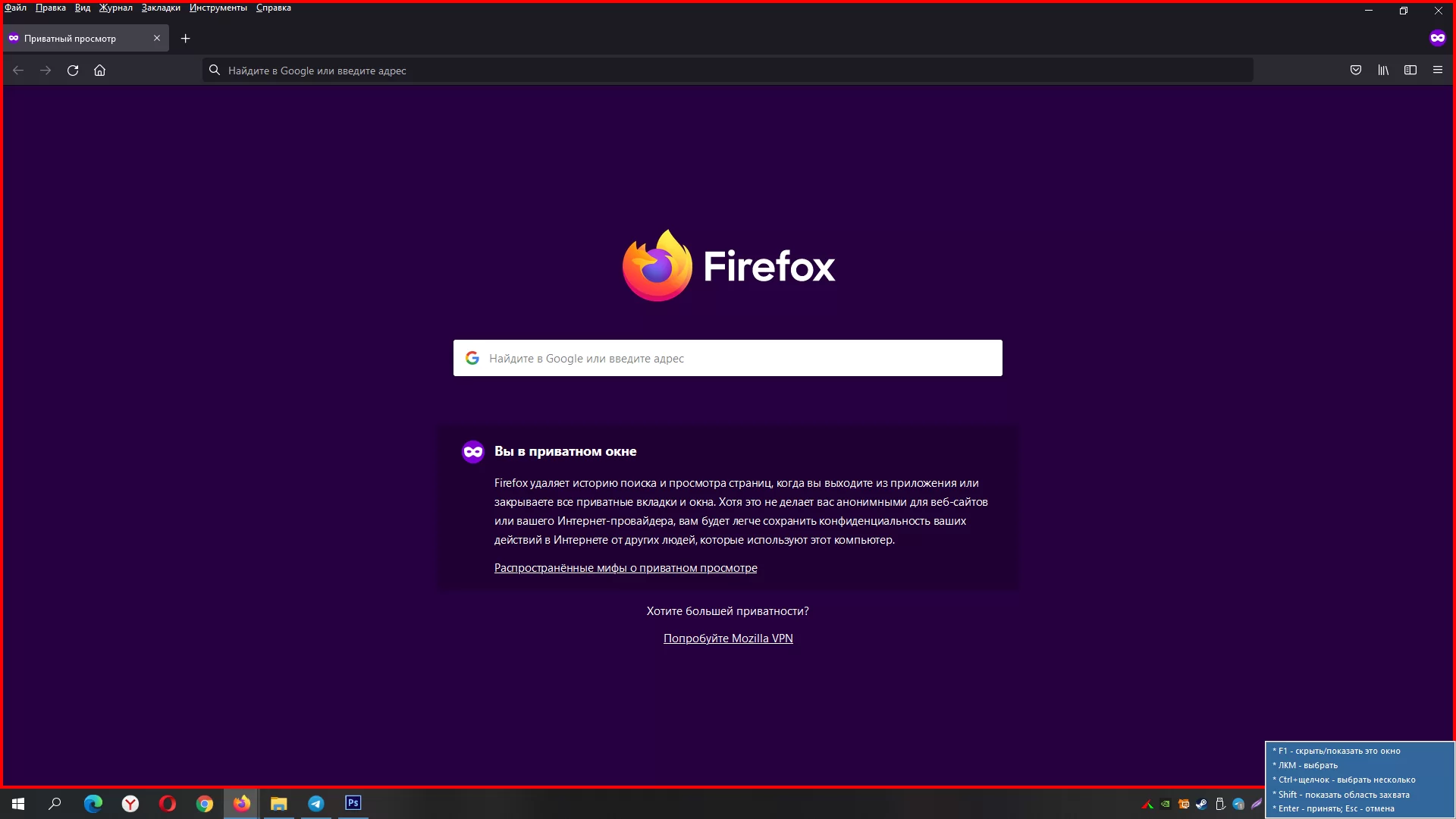The height and width of the screenshot is (819, 1456).
Task: Close the Firefox window
Action: click(x=1438, y=11)
